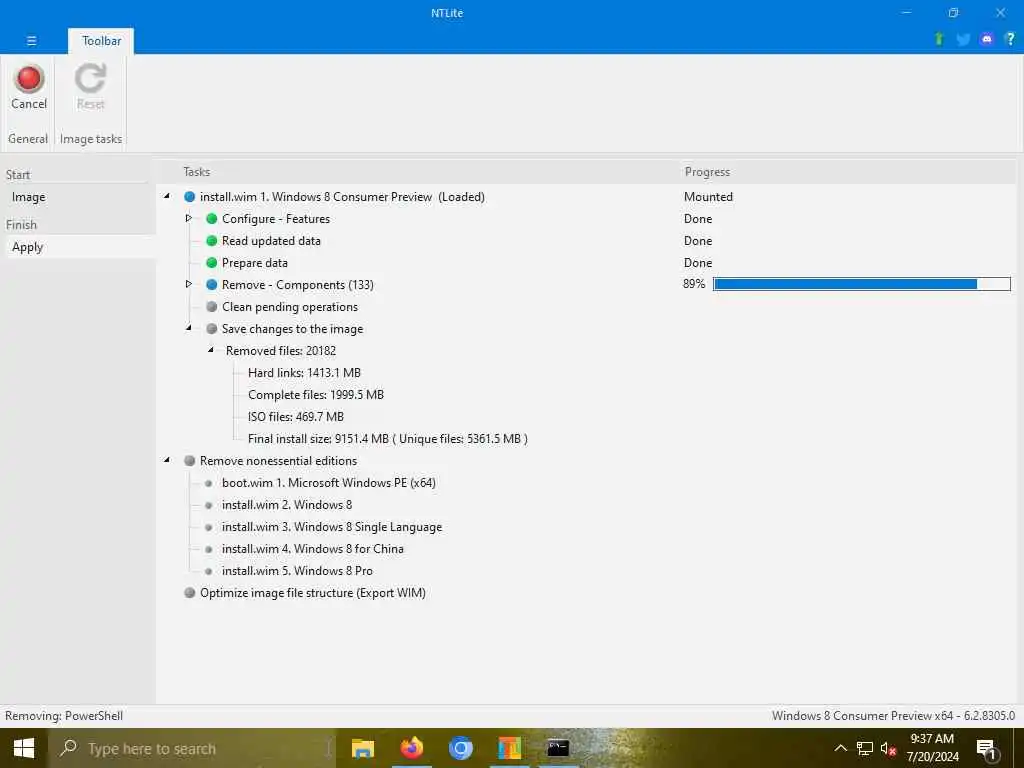Click green status dot of Read updated data

pyautogui.click(x=212, y=241)
